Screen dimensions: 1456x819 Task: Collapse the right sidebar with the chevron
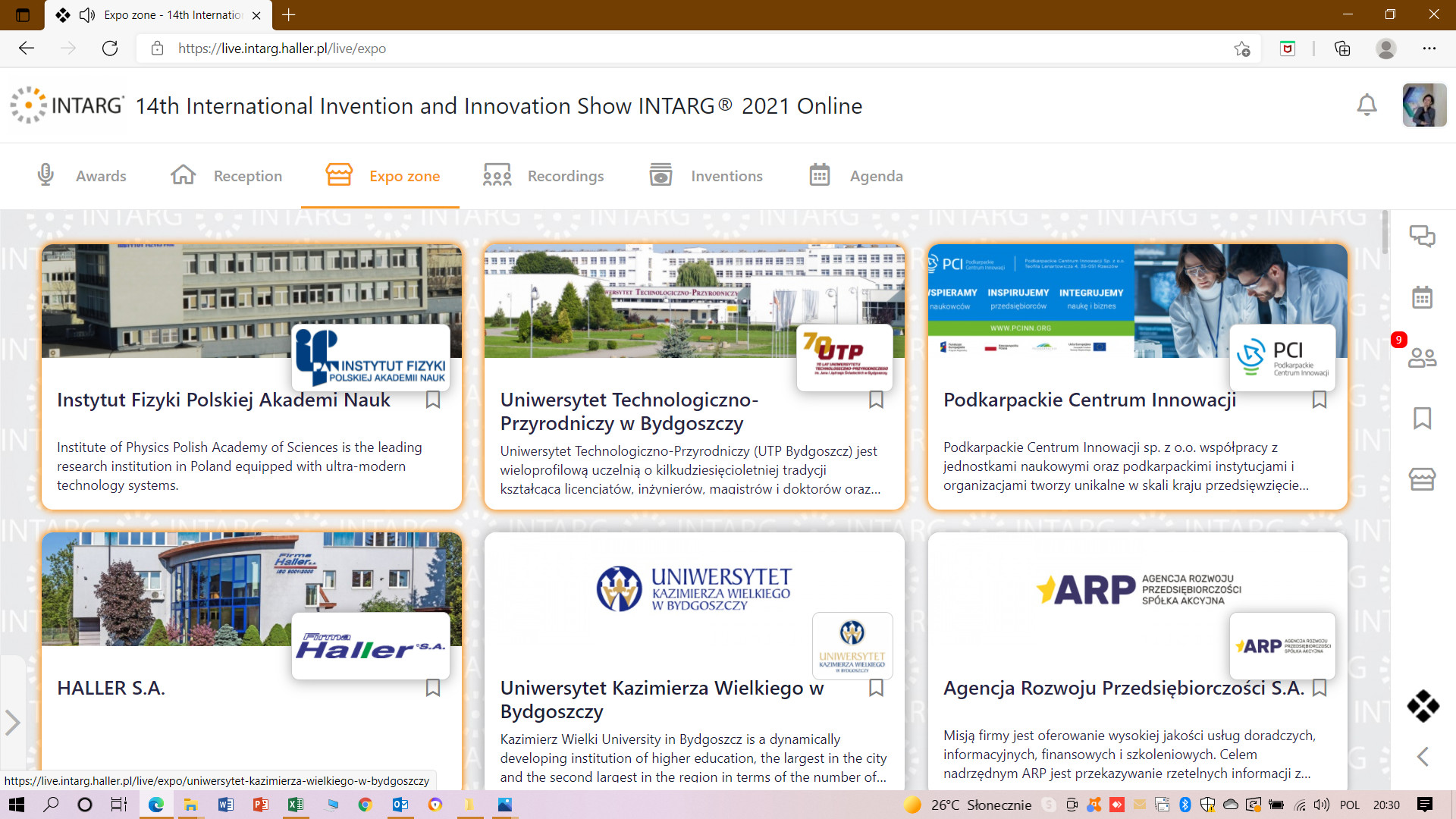[1423, 756]
